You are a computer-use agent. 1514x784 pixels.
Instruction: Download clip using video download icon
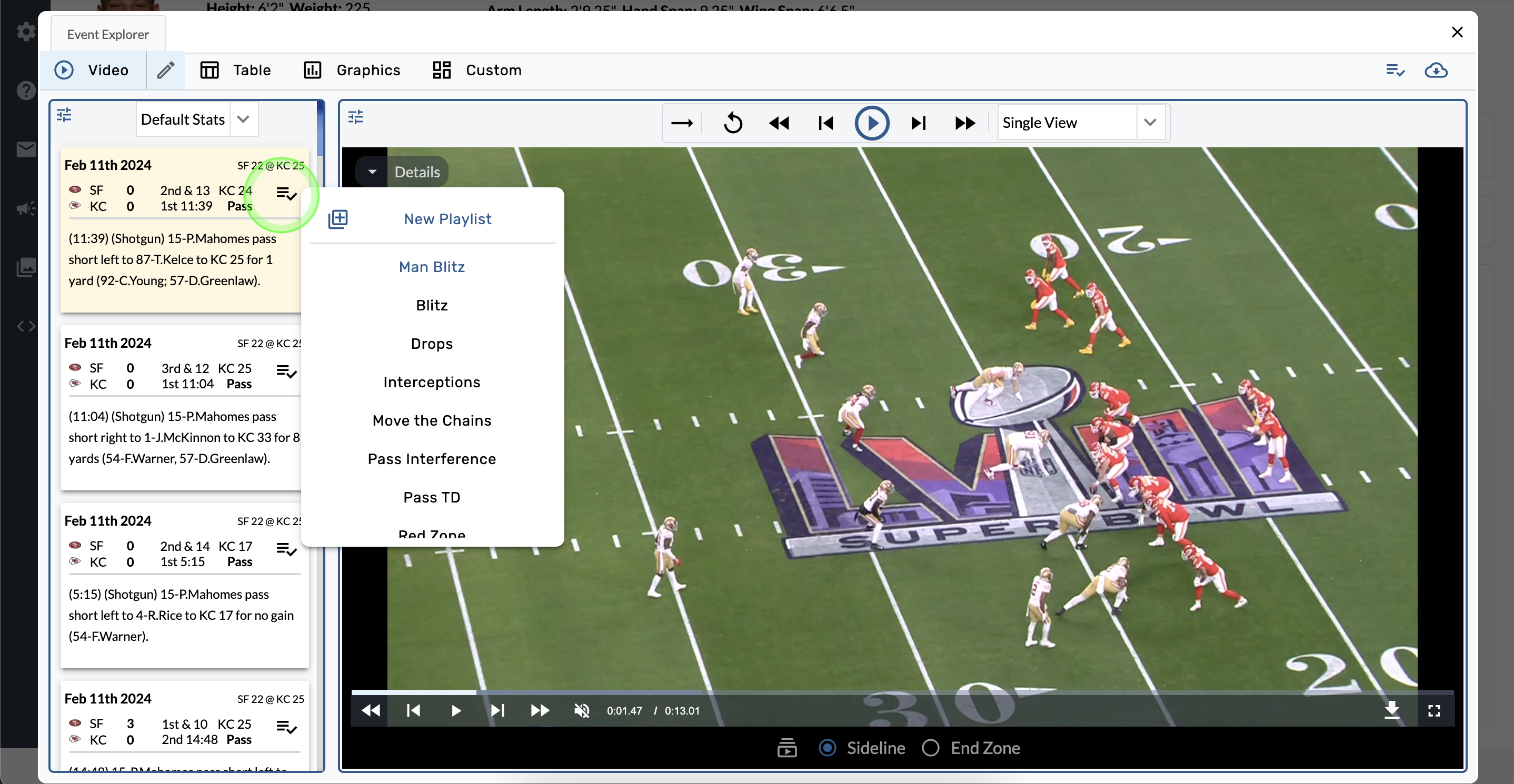coord(1391,710)
